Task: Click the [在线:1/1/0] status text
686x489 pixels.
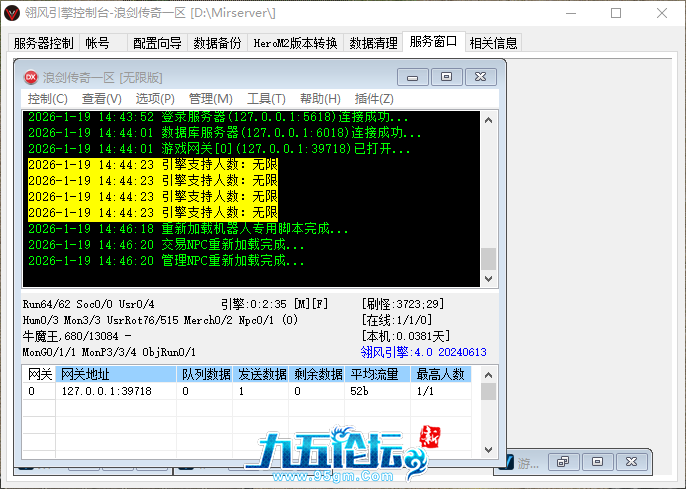Action: point(397,320)
